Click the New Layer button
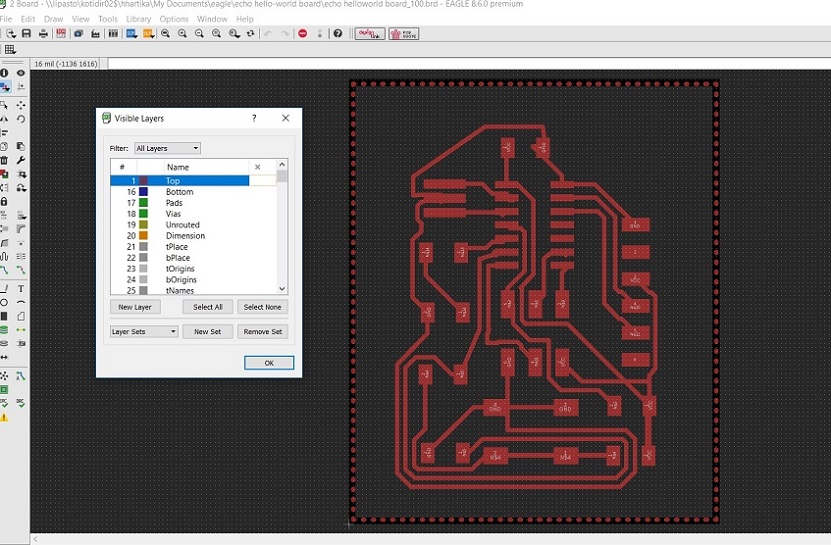 coord(135,307)
